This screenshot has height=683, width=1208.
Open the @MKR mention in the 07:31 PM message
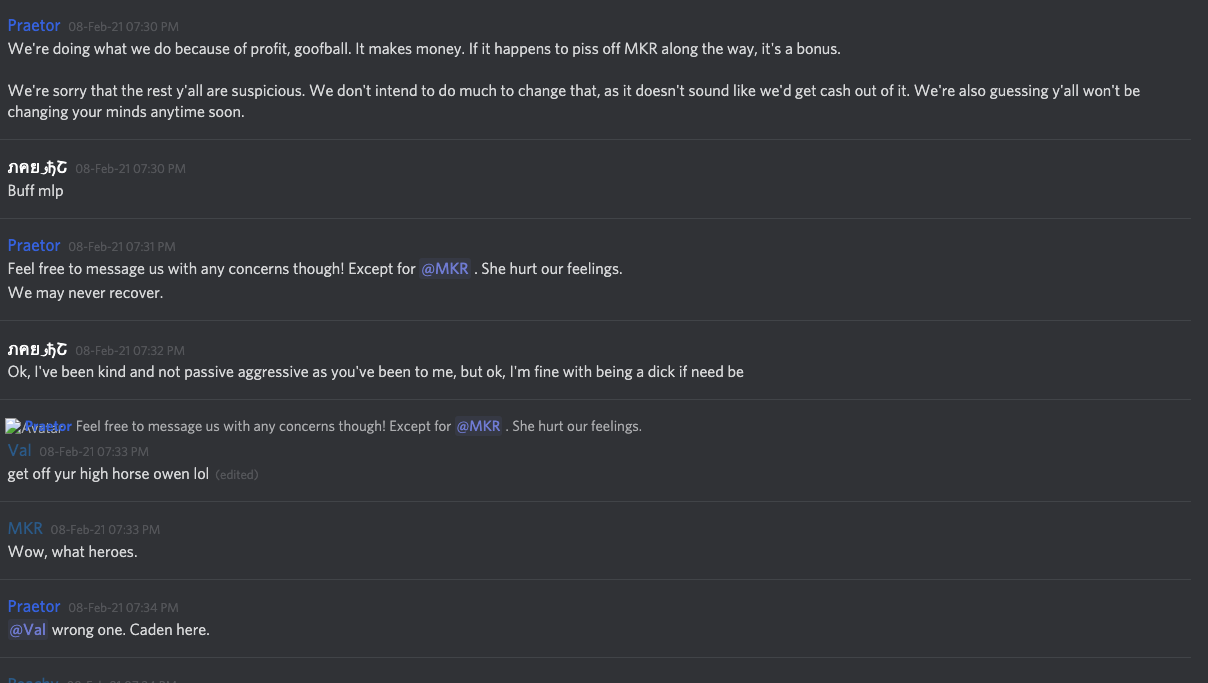pos(445,268)
